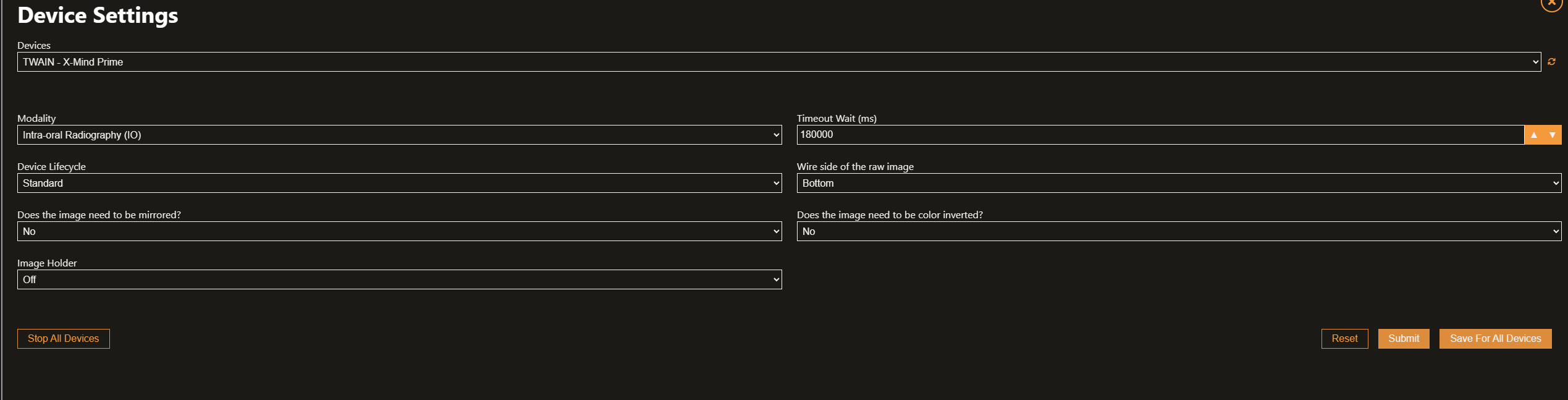Click the Image Holder label text
The image size is (1568, 400).
tap(47, 263)
